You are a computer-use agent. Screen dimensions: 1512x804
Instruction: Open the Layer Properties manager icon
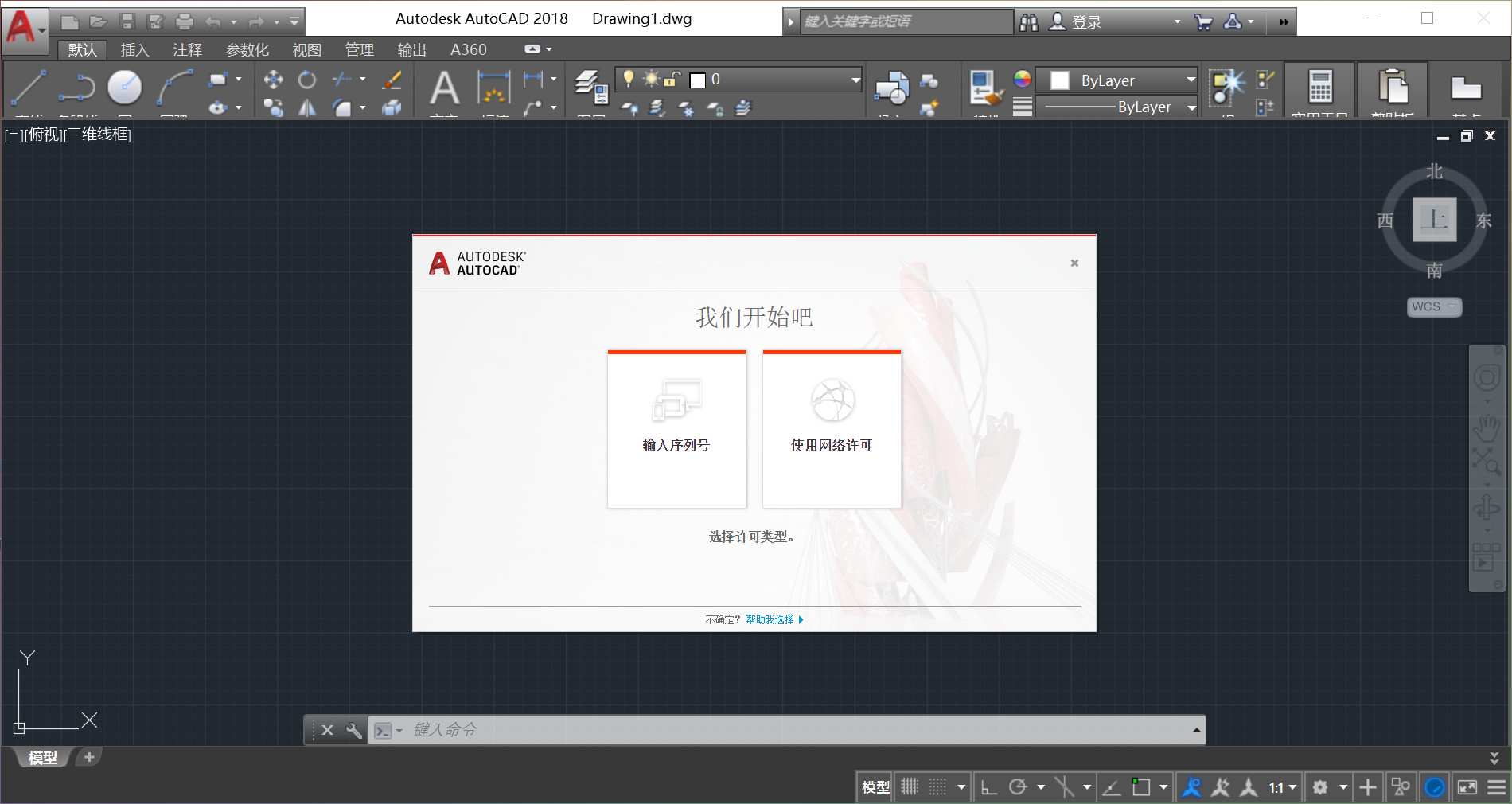[x=591, y=88]
